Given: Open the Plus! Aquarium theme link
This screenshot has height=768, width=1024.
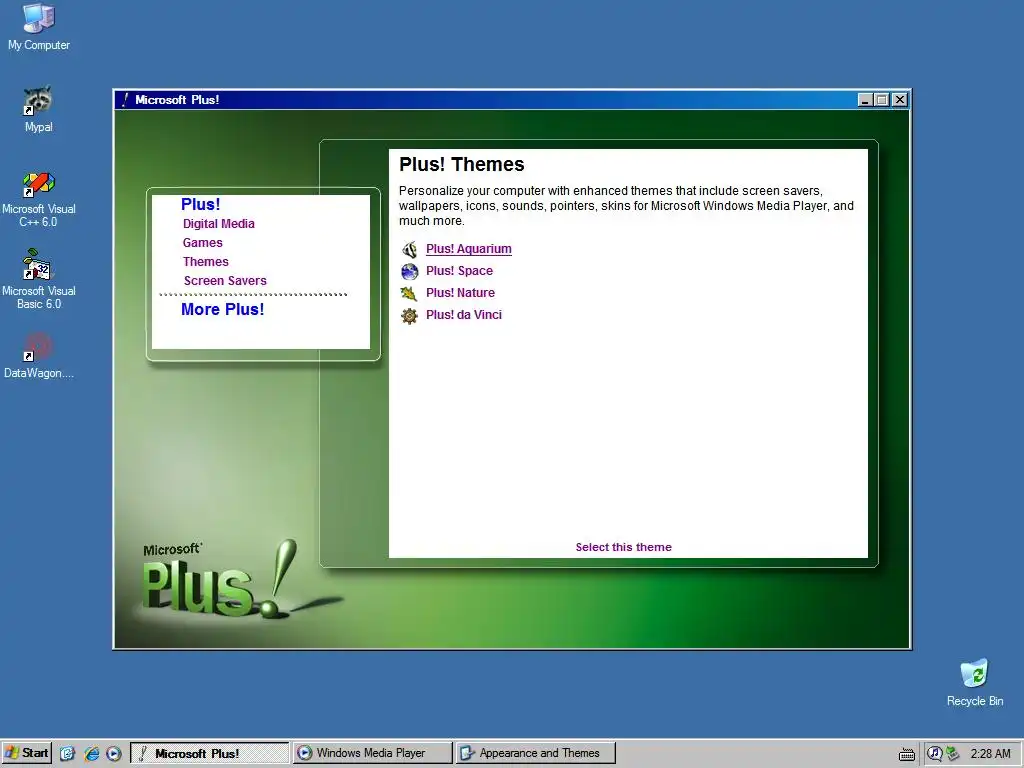Looking at the screenshot, I should 468,249.
